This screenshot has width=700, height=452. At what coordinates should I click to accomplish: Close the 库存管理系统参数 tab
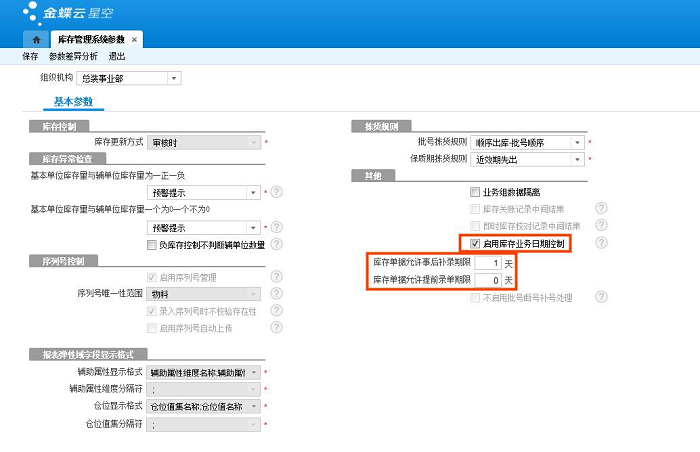[135, 39]
